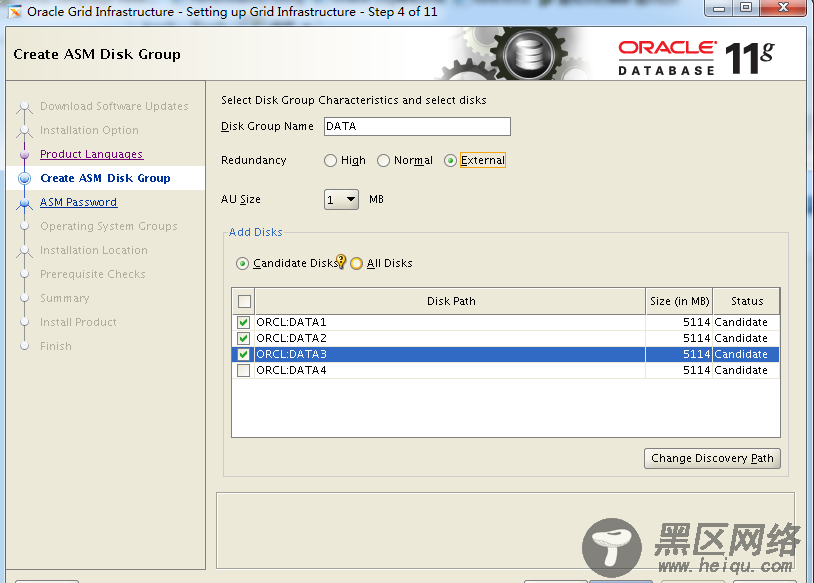This screenshot has height=583, width=814.
Task: Check the ORCL:DATA4 disk checkbox
Action: [243, 371]
